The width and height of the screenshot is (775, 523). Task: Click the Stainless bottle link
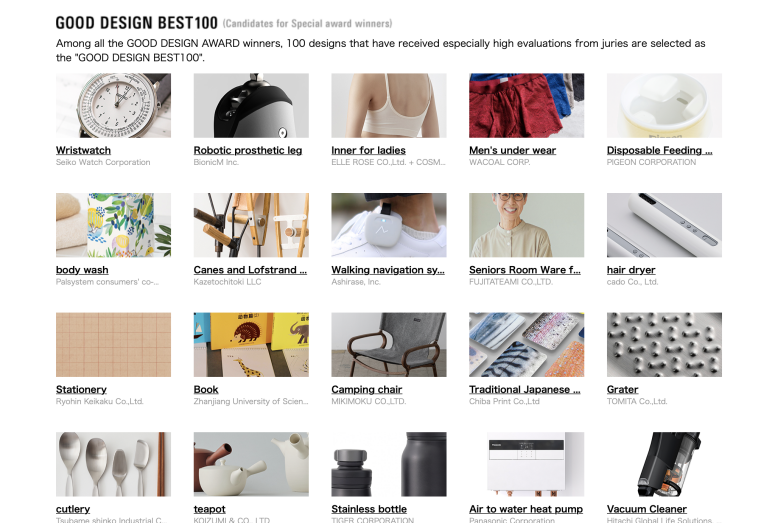point(369,509)
